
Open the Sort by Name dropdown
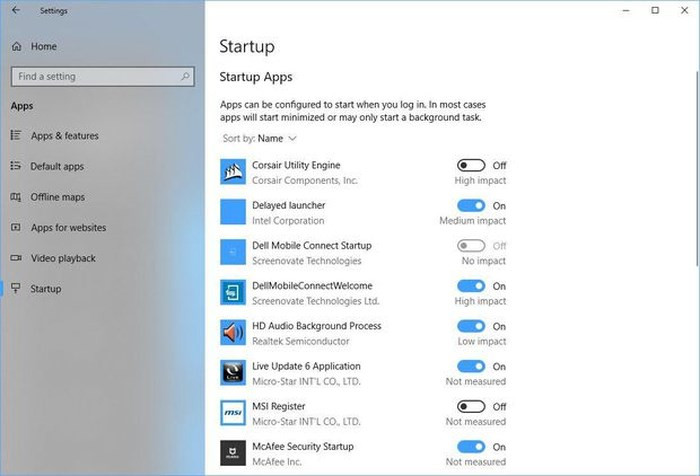pos(276,138)
